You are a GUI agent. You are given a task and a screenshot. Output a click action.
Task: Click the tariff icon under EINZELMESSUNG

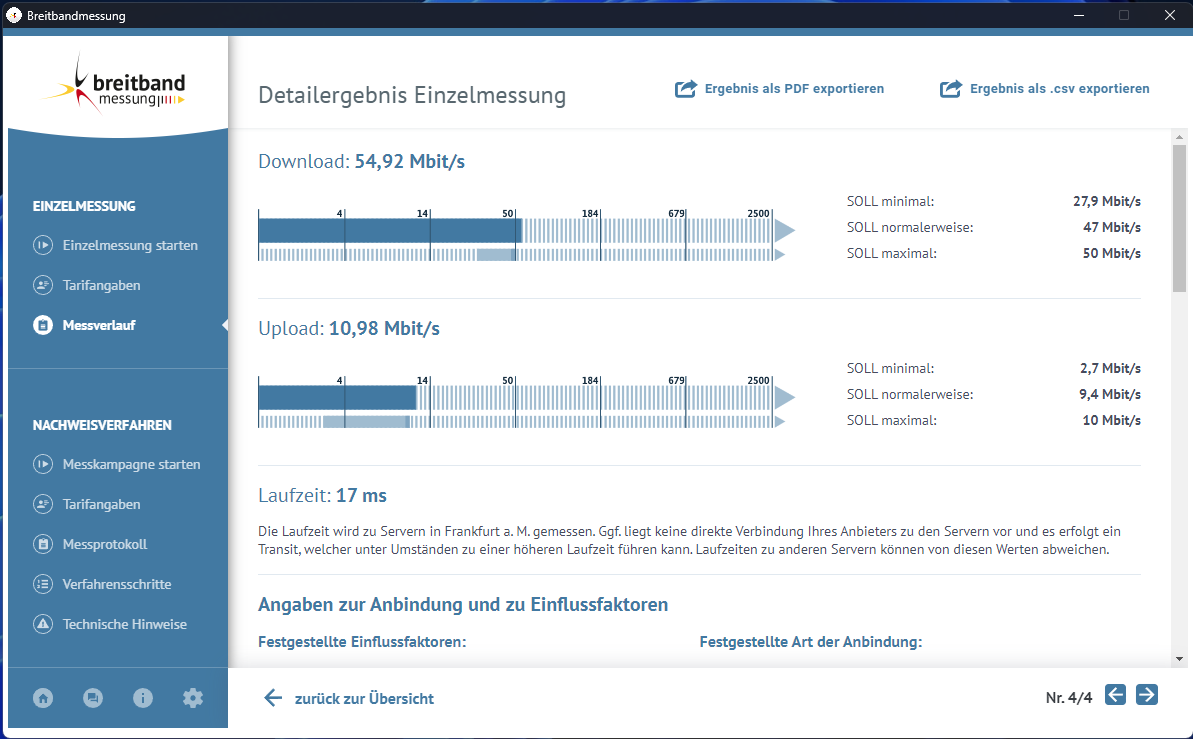tap(43, 285)
